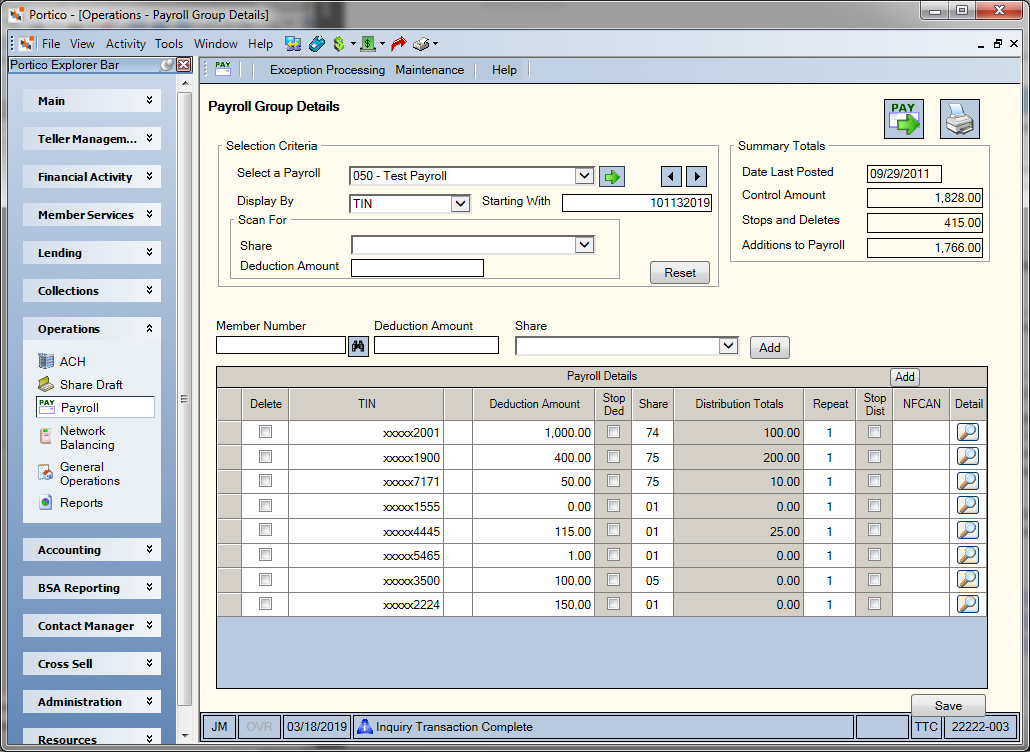Toggle Stop Dist for TIN xxxxx1555
The width and height of the screenshot is (1030, 752).
(874, 506)
